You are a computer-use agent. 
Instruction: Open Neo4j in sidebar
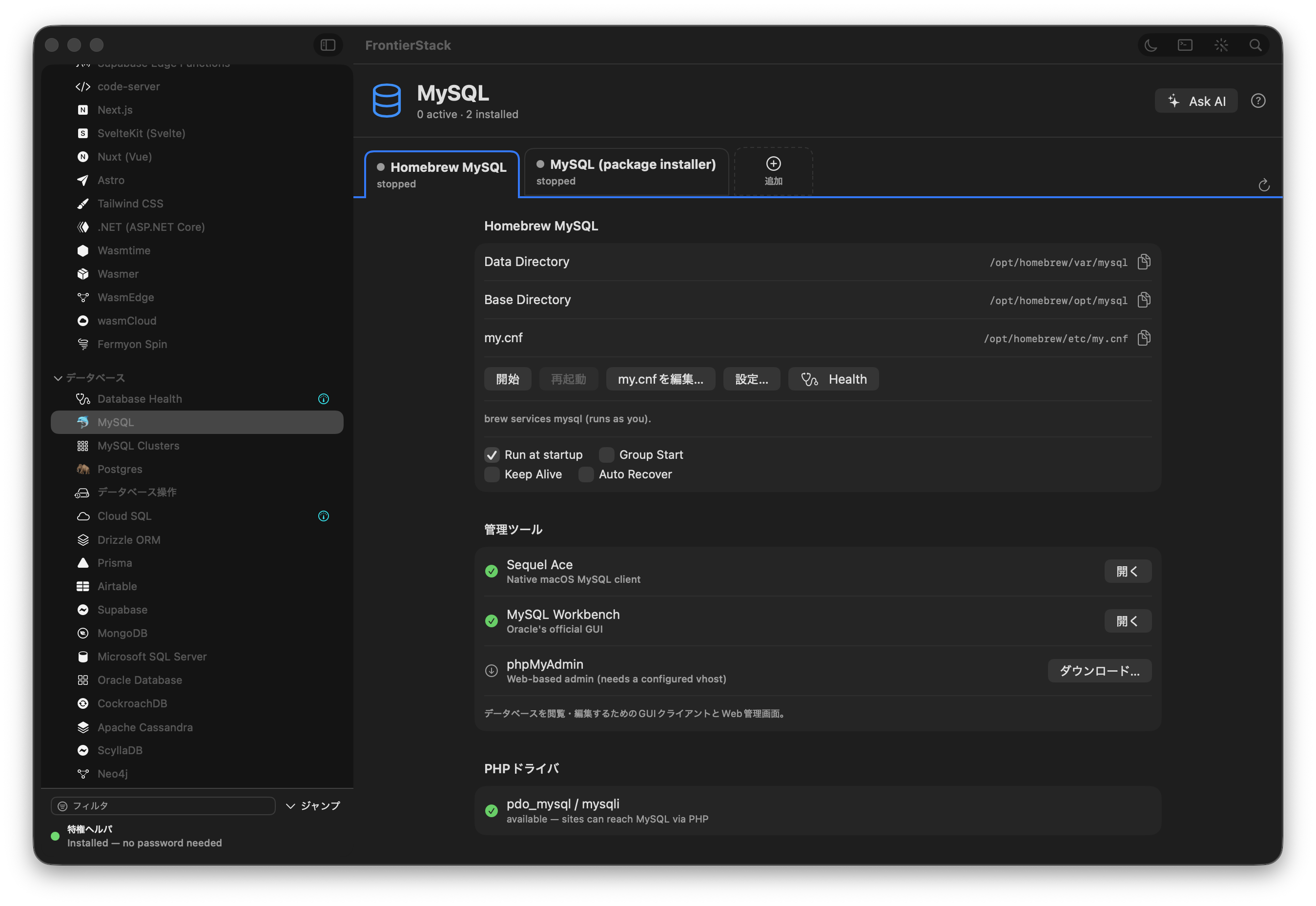[197, 773]
